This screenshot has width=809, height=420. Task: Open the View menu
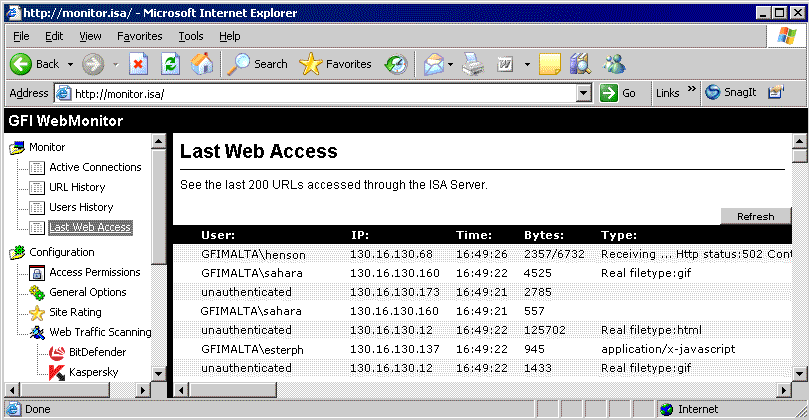(x=90, y=36)
